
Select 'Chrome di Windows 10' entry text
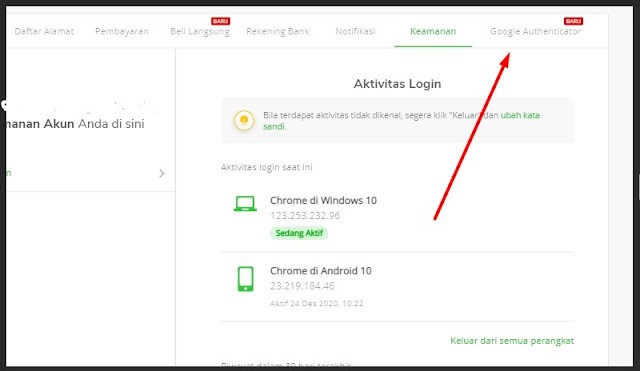click(x=323, y=200)
